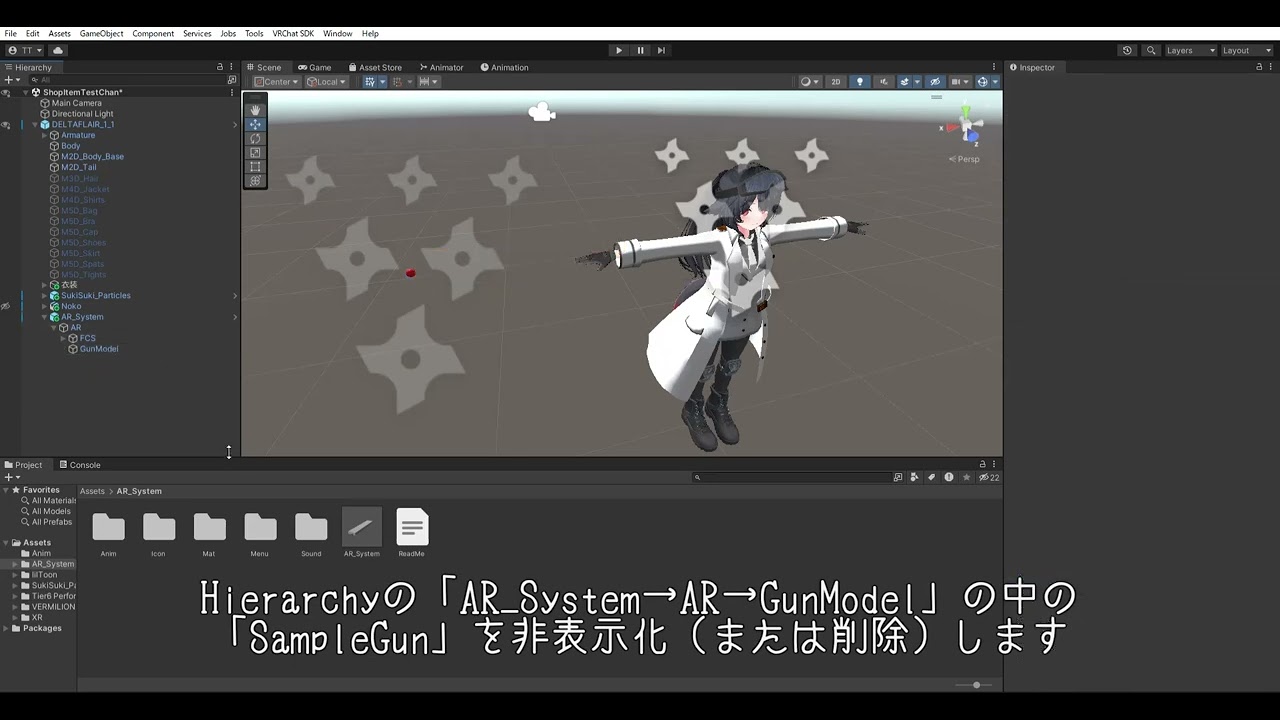This screenshot has width=1280, height=720.
Task: Select the Rect tool in scene toolbar
Action: point(255,166)
